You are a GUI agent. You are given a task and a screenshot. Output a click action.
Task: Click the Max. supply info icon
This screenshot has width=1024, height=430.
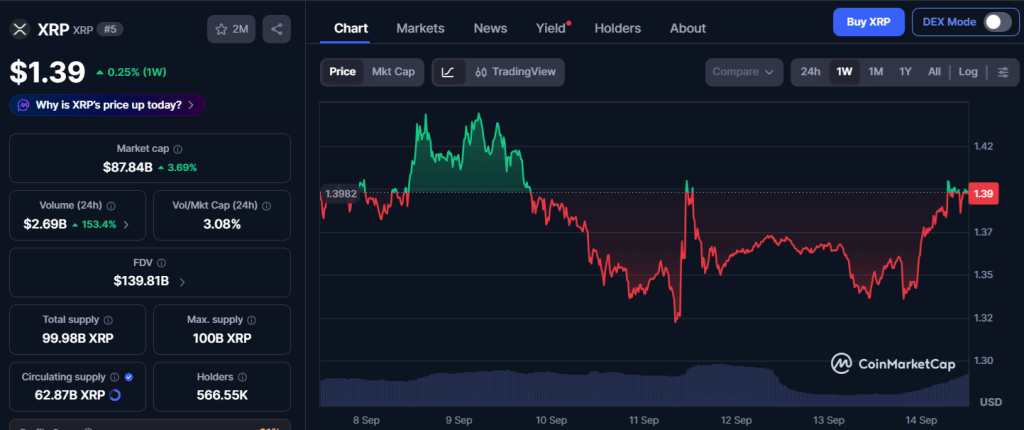coord(251,320)
